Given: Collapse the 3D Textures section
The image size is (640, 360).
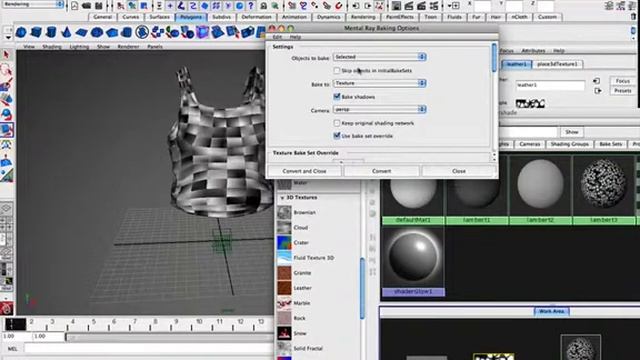Looking at the screenshot, I should 282,198.
